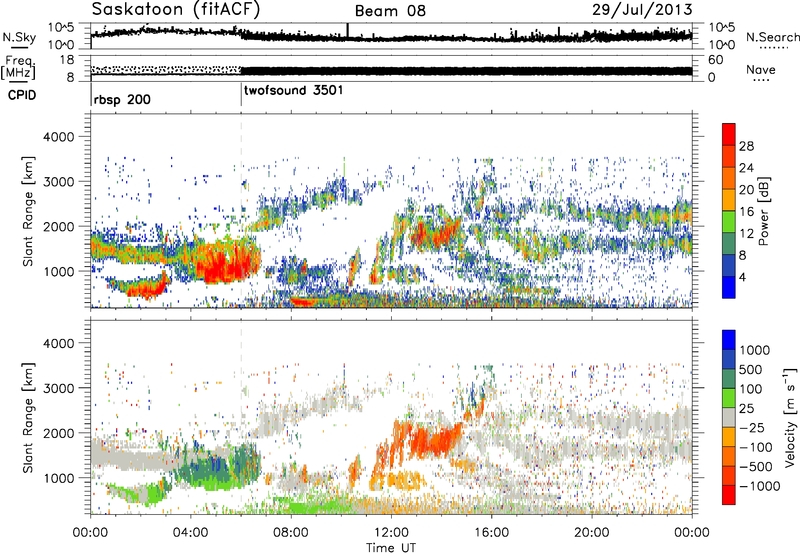This screenshot has width=800, height=554.
Task: Click the blue top segment of the velocity color bar
Action: click(x=729, y=340)
